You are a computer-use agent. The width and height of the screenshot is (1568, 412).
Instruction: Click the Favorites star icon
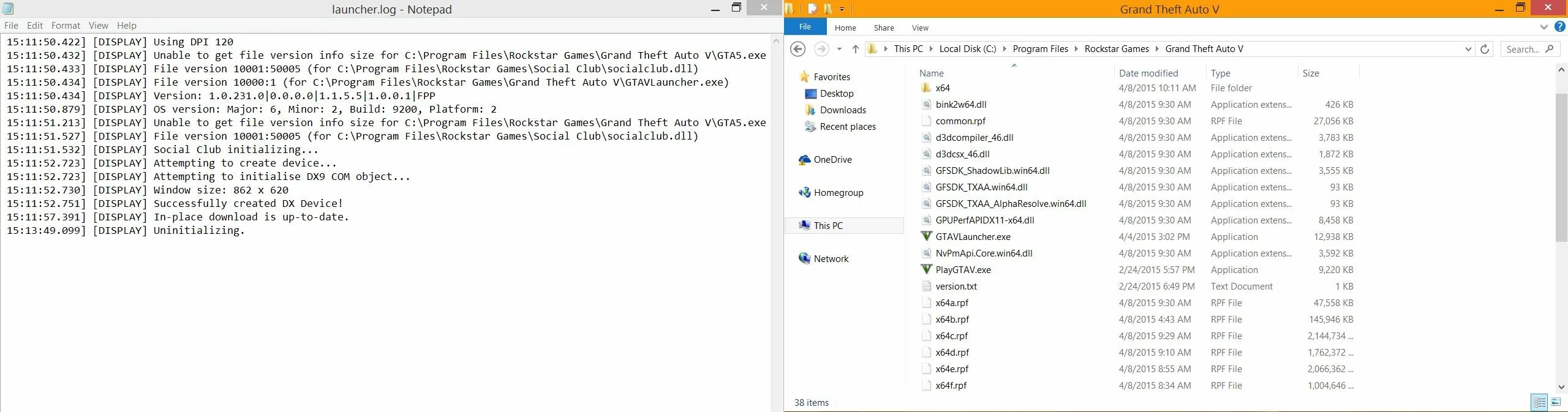coord(805,77)
